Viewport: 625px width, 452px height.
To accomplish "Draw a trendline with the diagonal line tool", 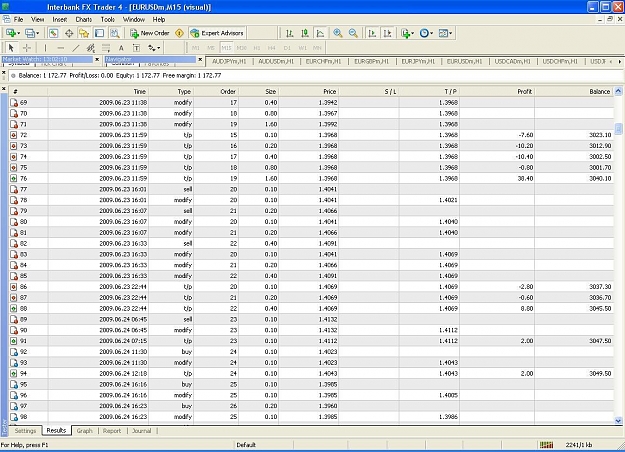I will click(76, 48).
